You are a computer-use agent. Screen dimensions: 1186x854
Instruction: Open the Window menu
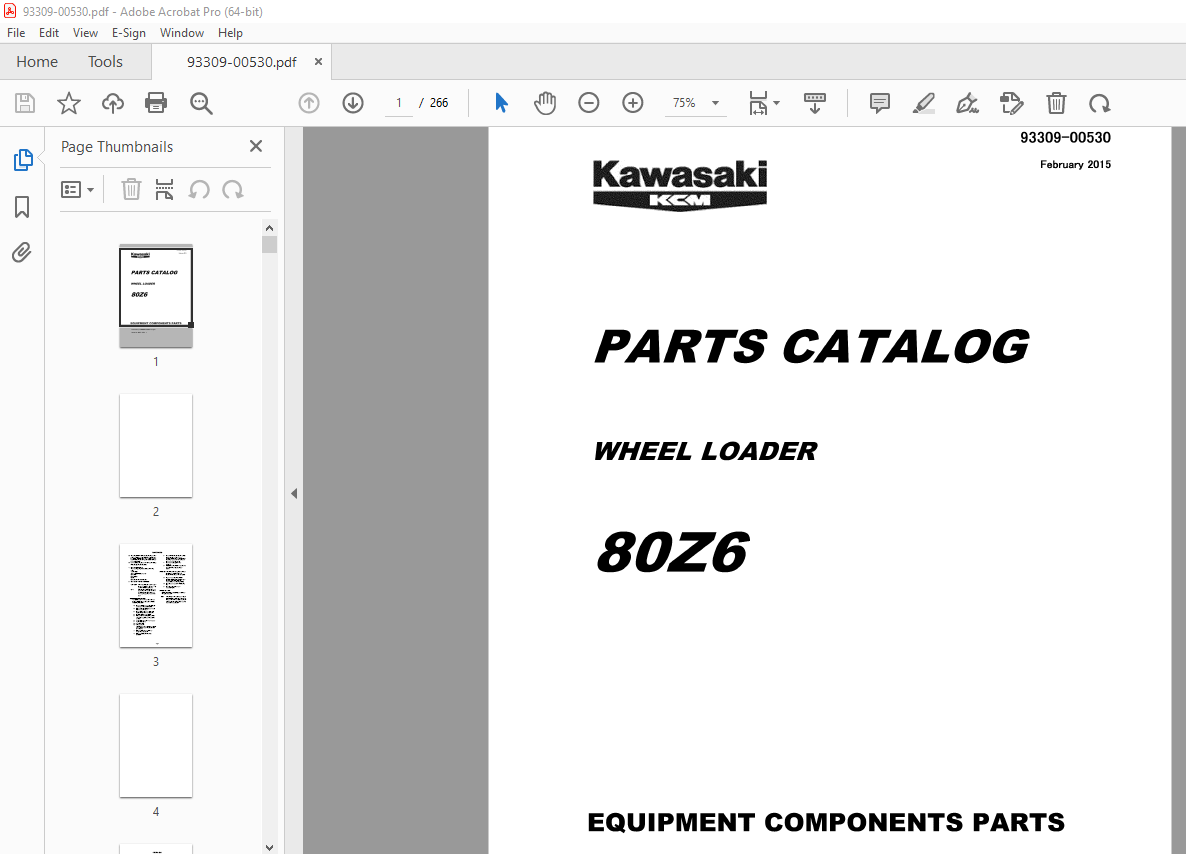(182, 33)
